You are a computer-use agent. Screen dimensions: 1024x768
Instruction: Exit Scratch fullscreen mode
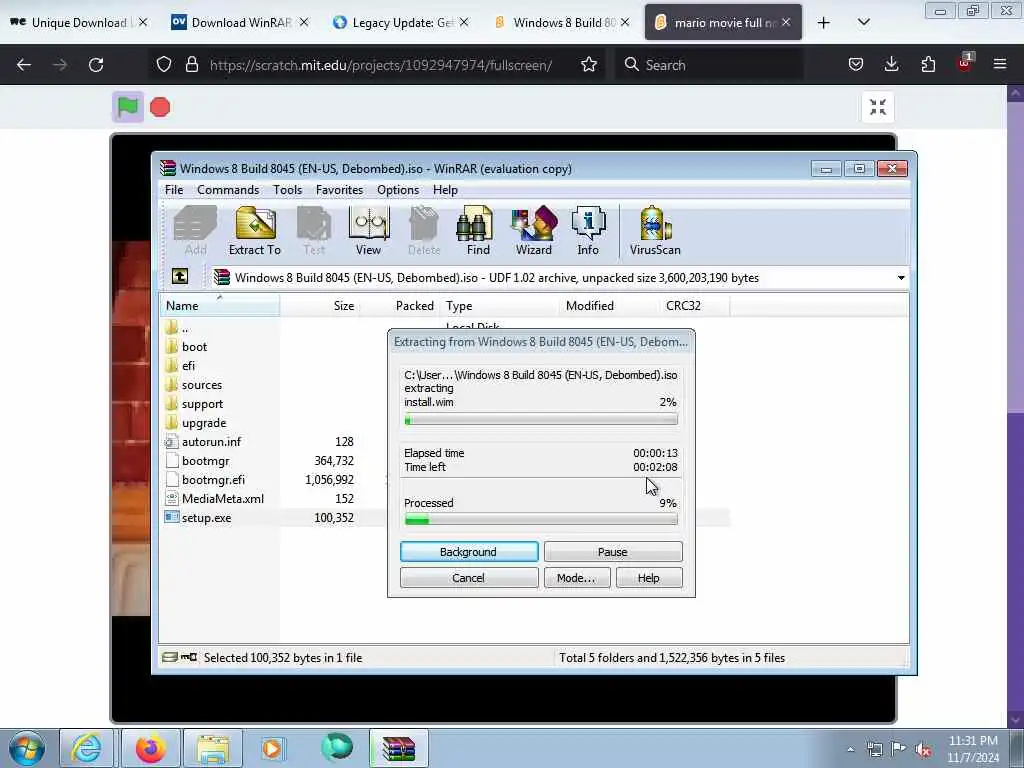(x=878, y=107)
